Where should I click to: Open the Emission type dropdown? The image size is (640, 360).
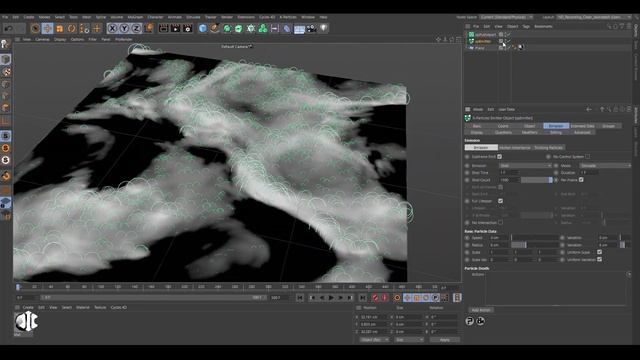(x=525, y=166)
